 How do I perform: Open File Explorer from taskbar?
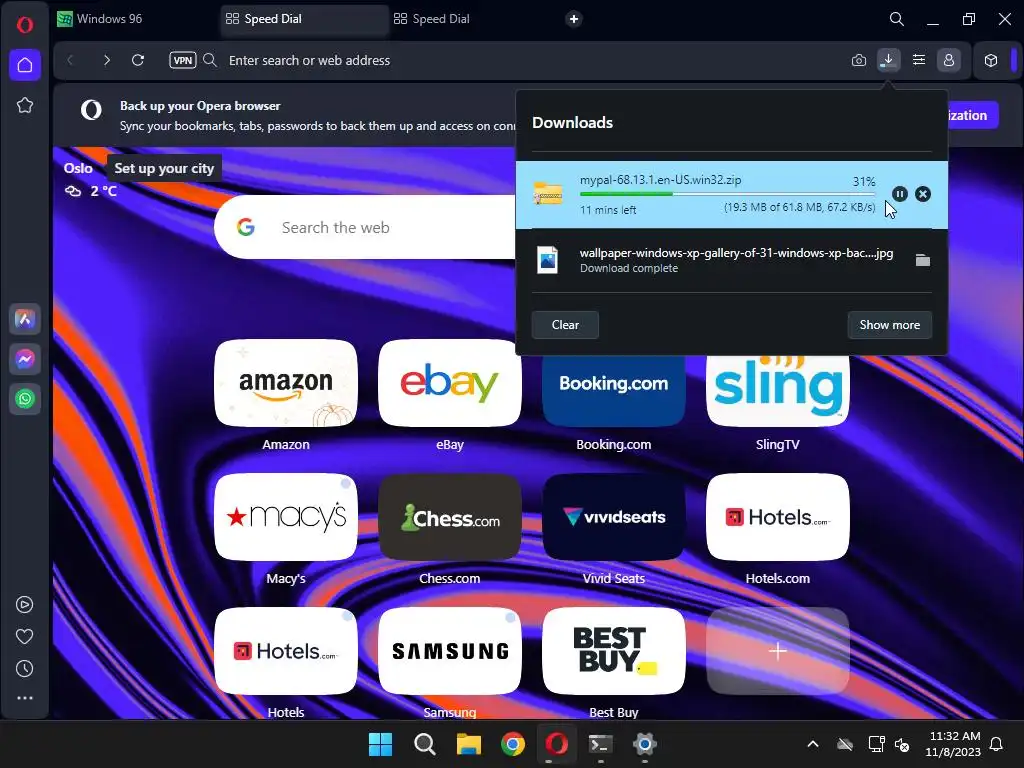[x=469, y=744]
